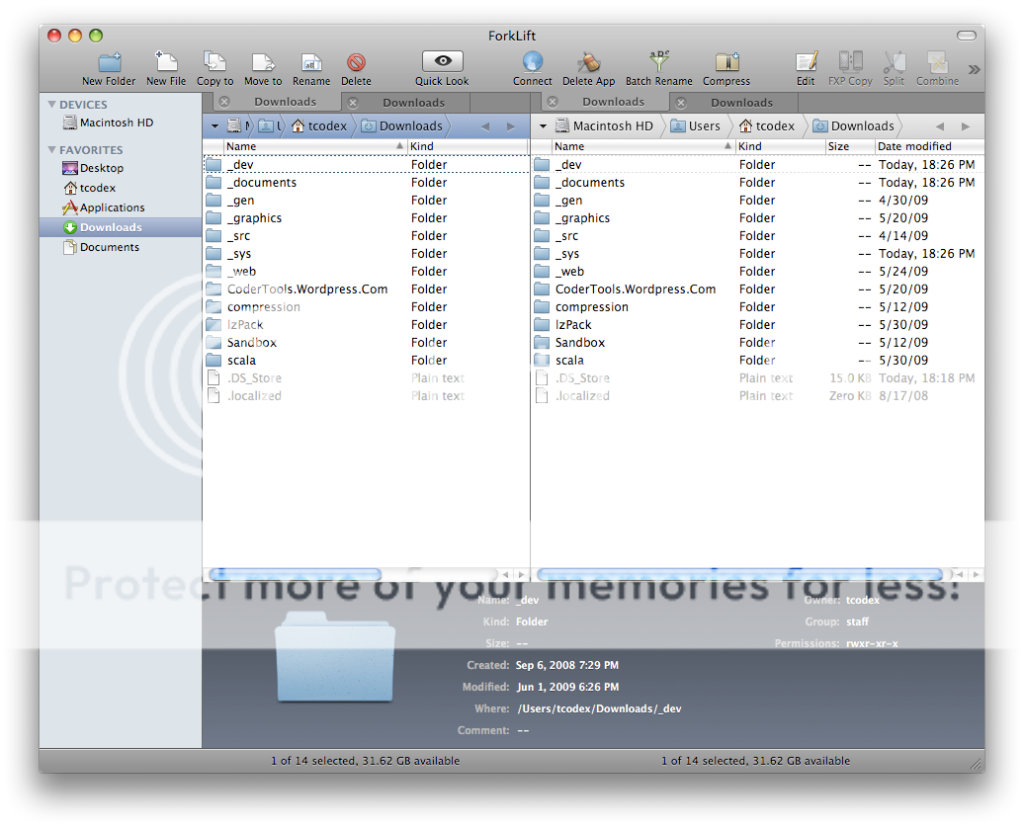Screen dimensions: 1024x827
Task: Select Downloads in sidebar favorites
Action: [120, 227]
